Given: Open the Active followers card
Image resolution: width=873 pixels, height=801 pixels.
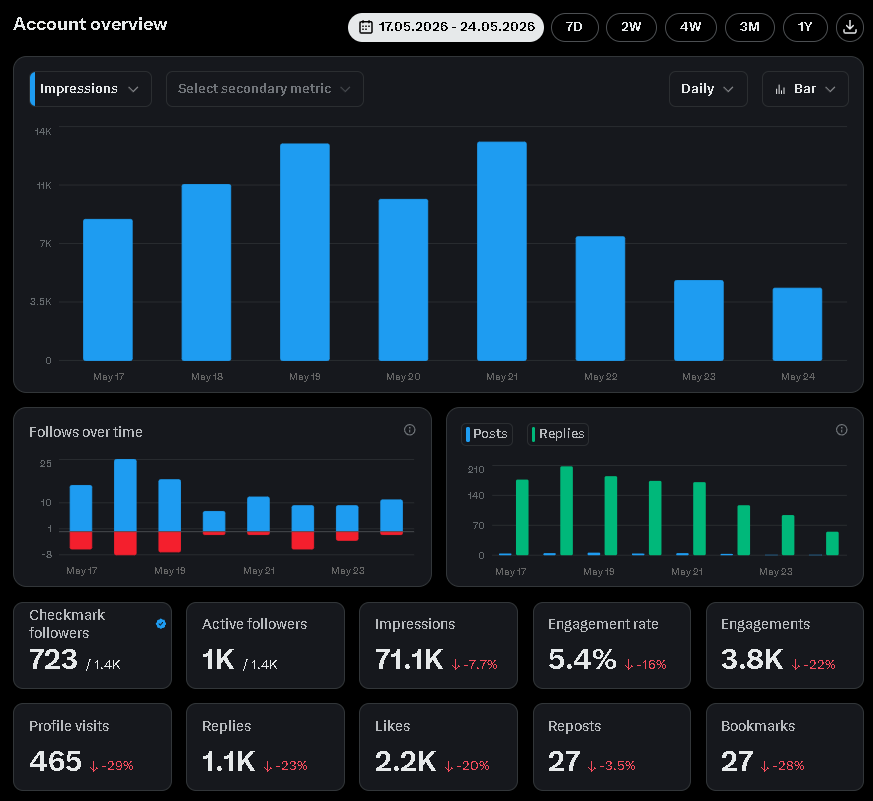Looking at the screenshot, I should tap(266, 645).
